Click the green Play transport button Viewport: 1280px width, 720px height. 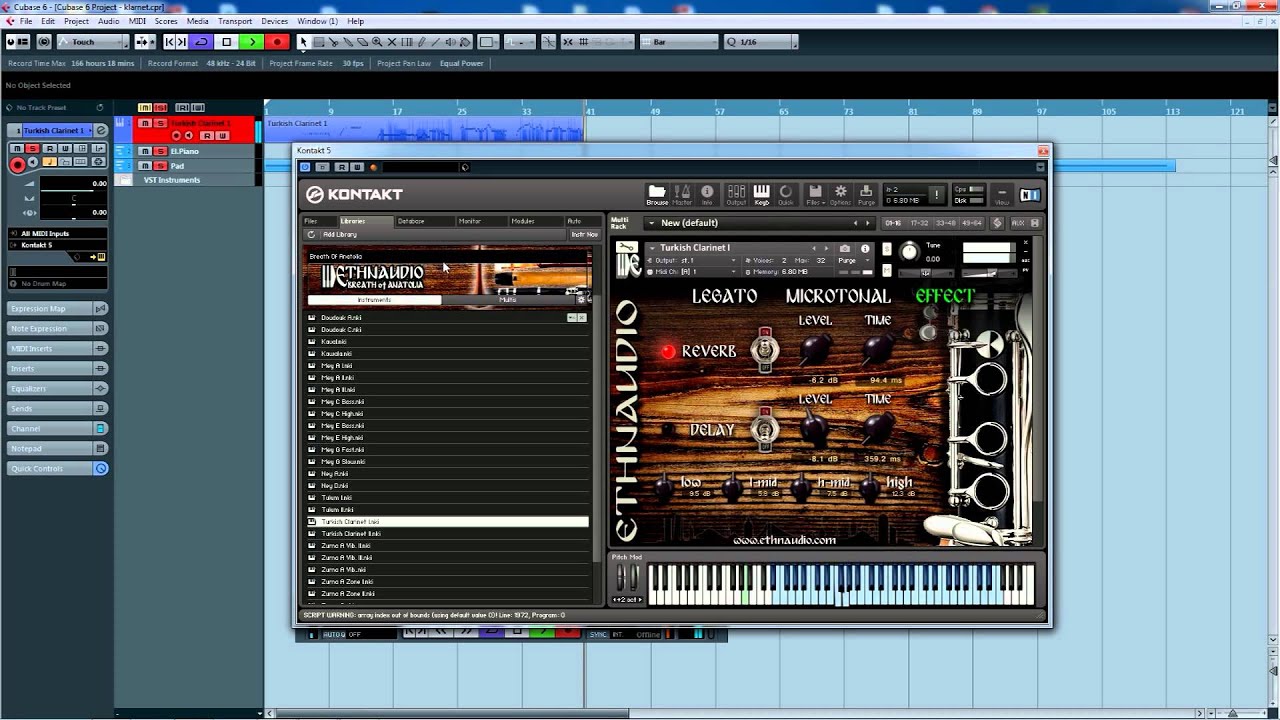click(x=251, y=42)
